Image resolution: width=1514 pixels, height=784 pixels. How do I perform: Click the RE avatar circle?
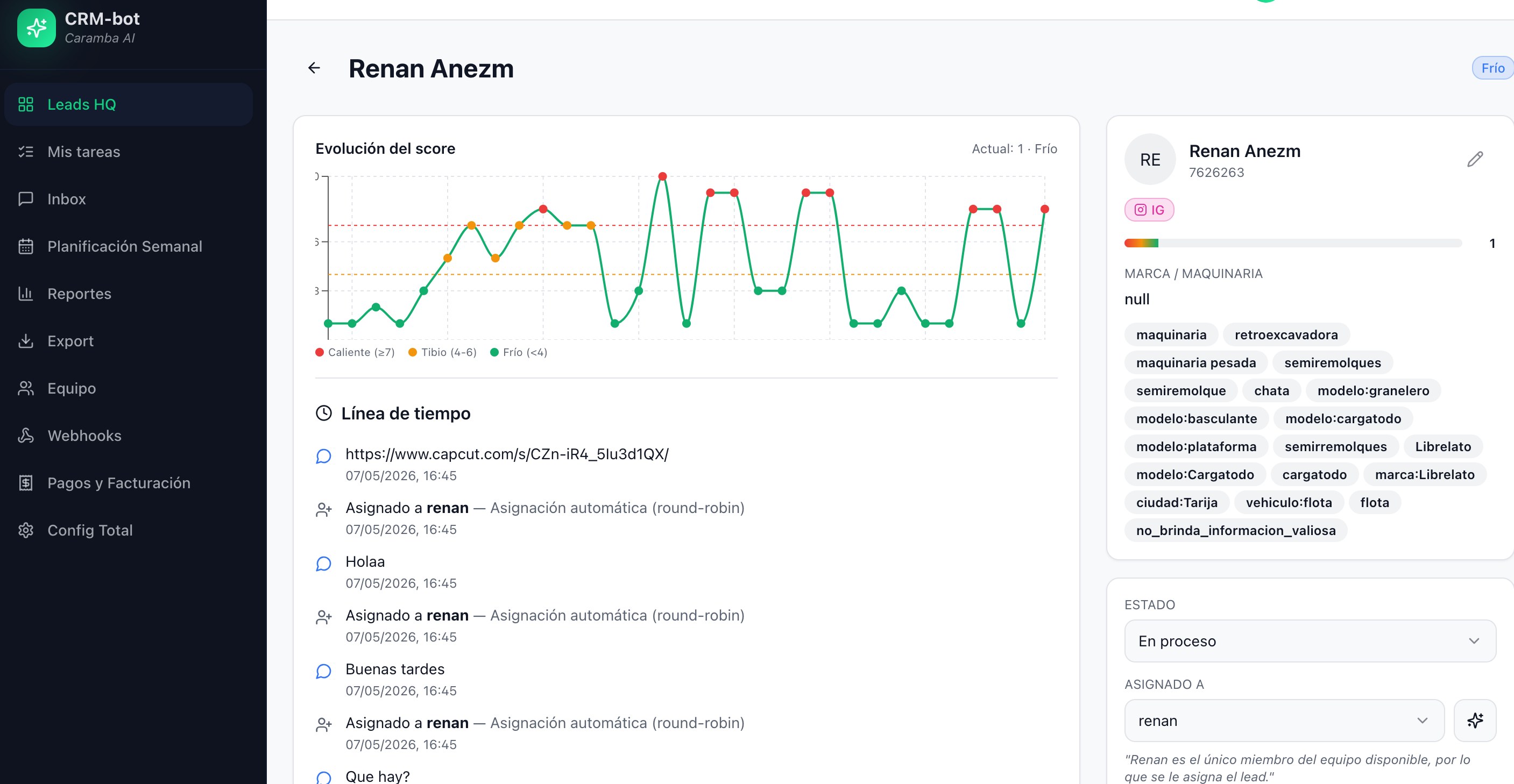coord(1150,159)
